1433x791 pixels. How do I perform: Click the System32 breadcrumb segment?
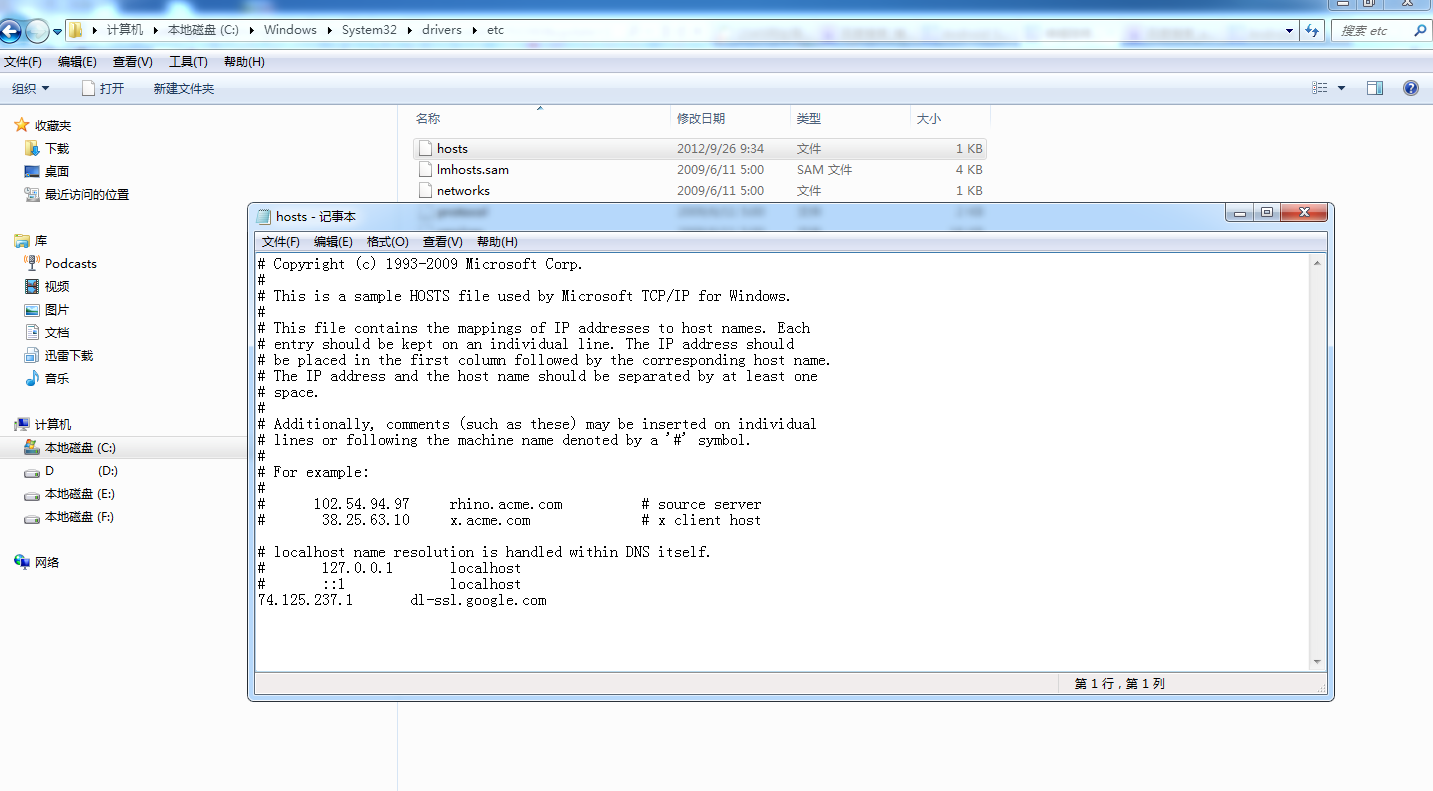point(369,30)
